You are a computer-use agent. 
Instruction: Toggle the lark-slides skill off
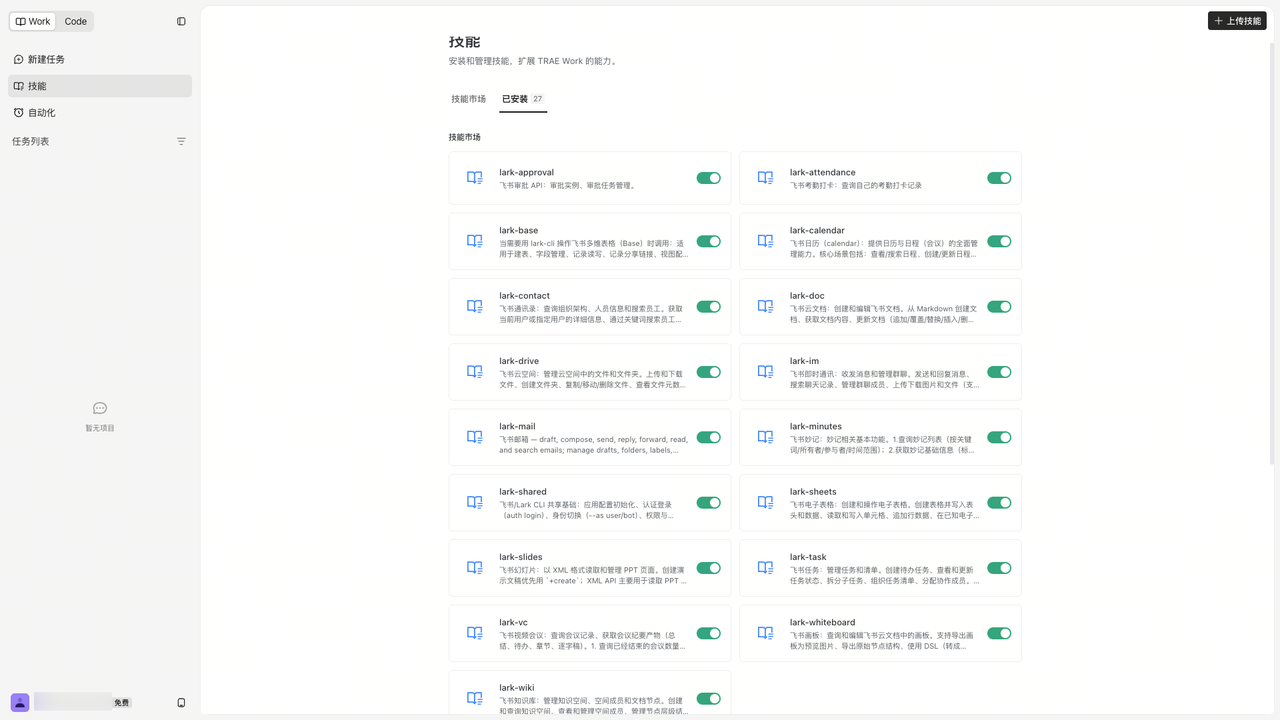(x=709, y=568)
